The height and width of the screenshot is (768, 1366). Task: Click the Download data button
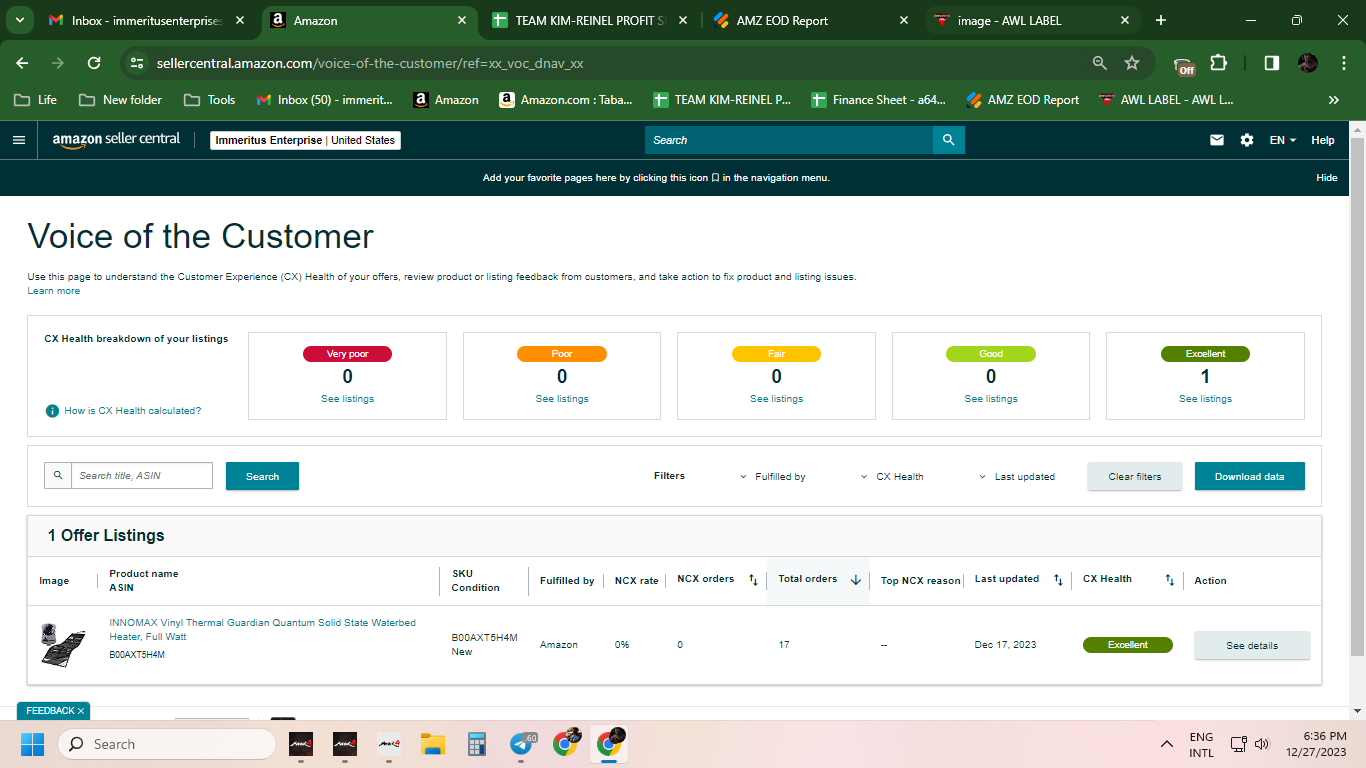pyautogui.click(x=1249, y=476)
